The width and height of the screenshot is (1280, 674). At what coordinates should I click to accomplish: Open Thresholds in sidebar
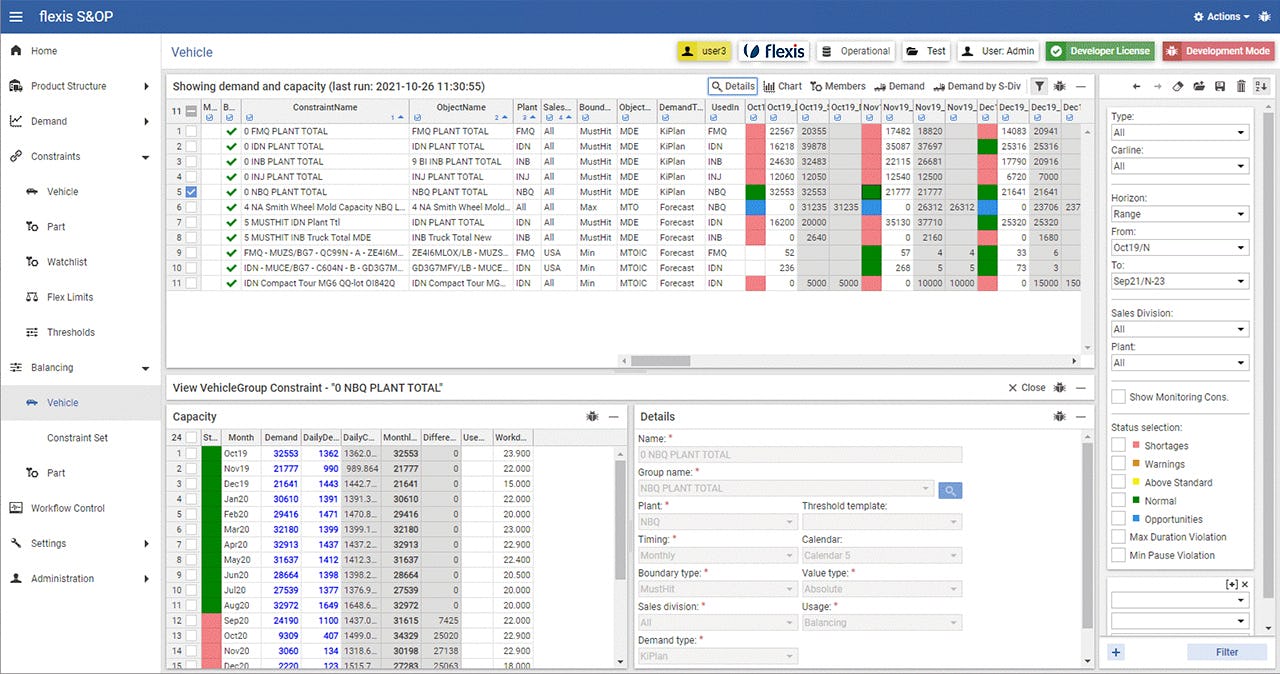click(70, 332)
